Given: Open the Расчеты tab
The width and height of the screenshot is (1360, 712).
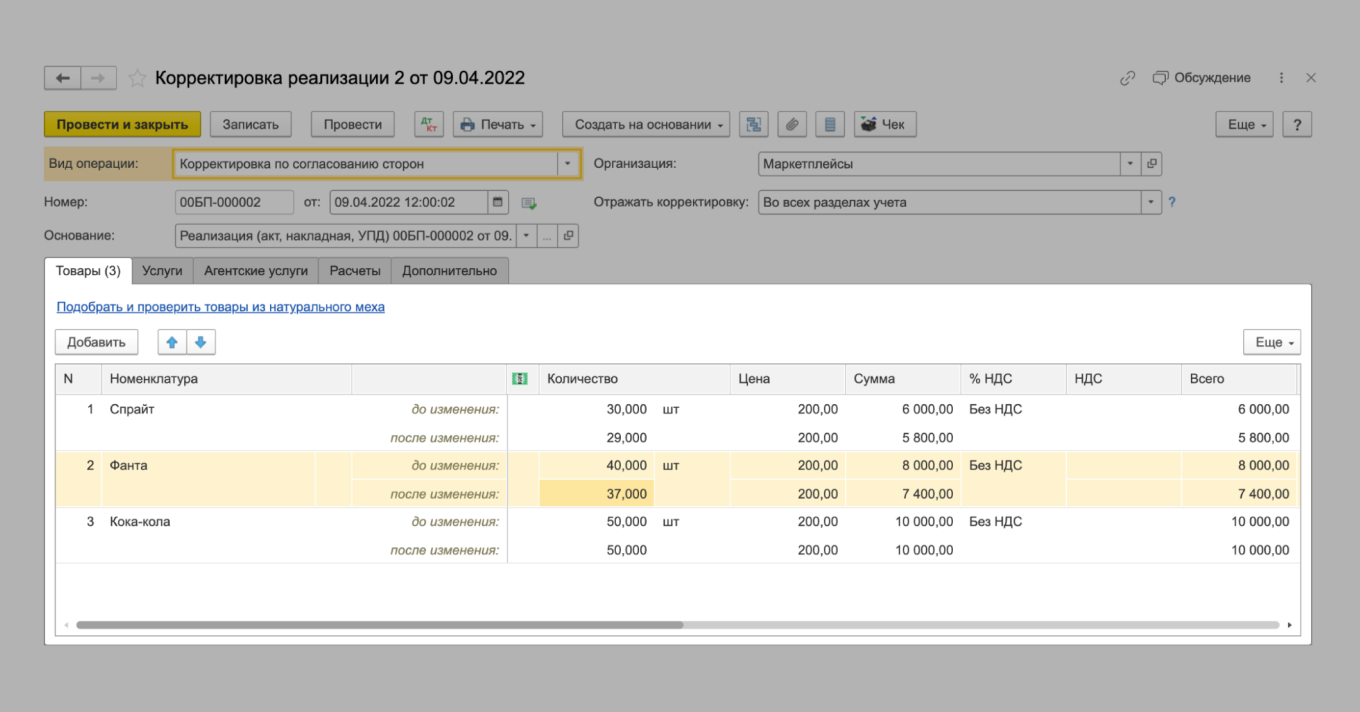Looking at the screenshot, I should point(355,270).
